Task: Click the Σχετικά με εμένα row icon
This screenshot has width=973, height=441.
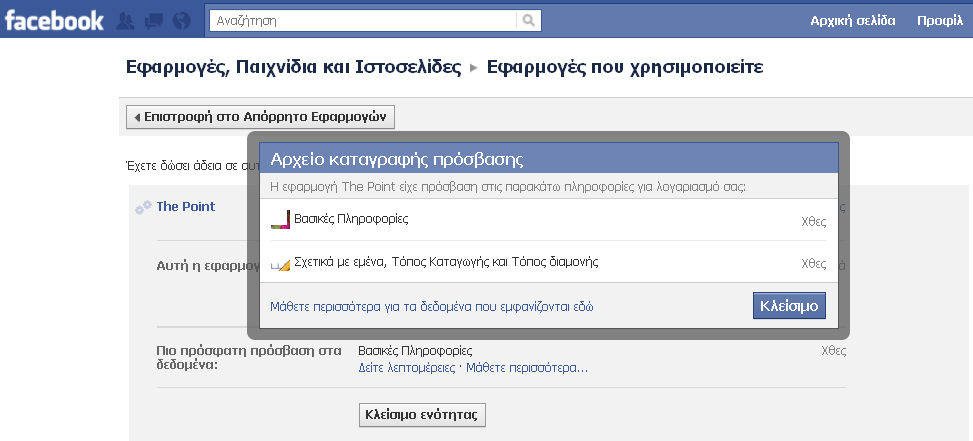Action: pyautogui.click(x=280, y=264)
